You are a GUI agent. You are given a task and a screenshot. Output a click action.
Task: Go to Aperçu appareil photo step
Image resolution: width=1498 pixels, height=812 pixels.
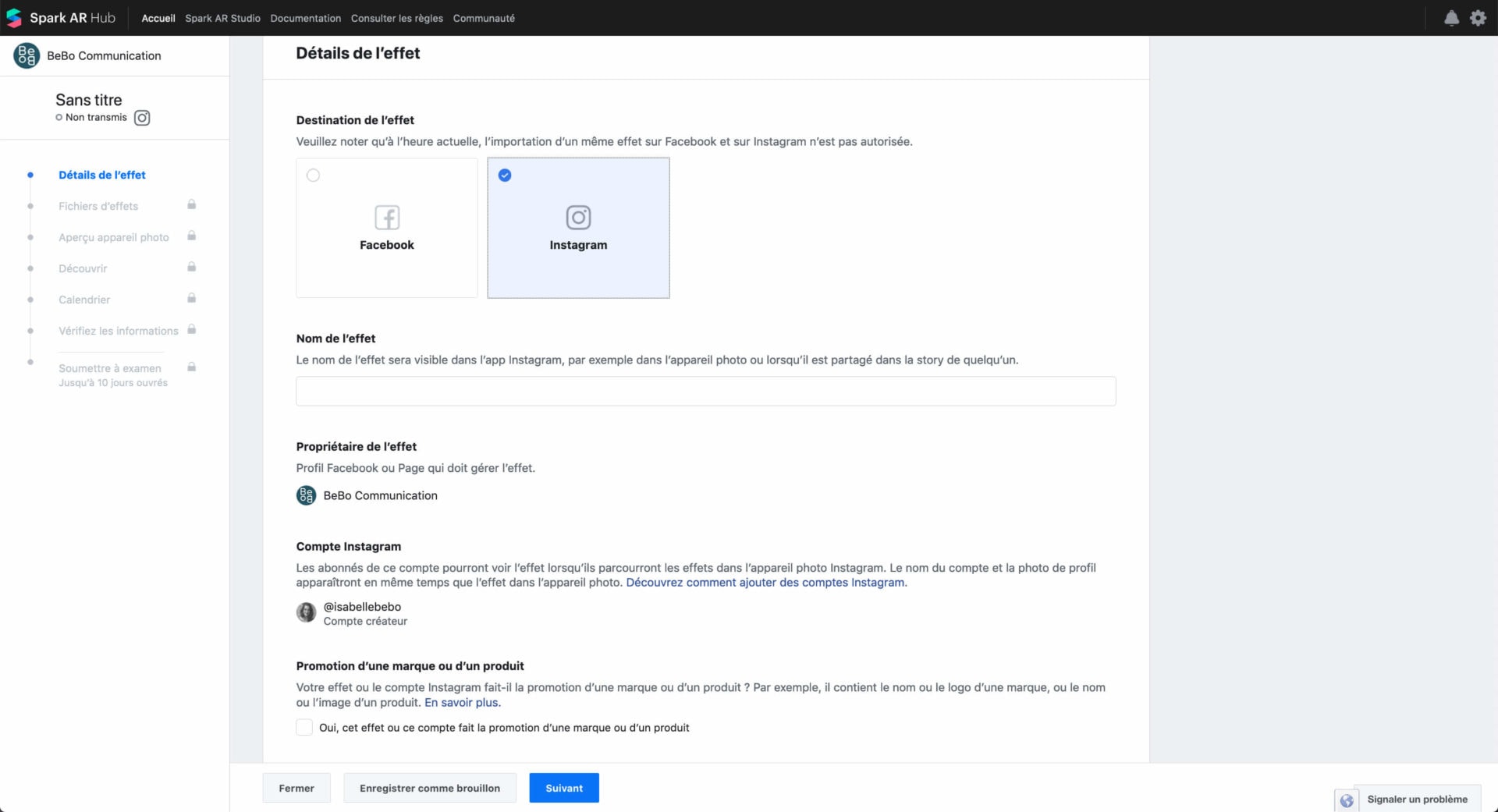click(x=114, y=237)
